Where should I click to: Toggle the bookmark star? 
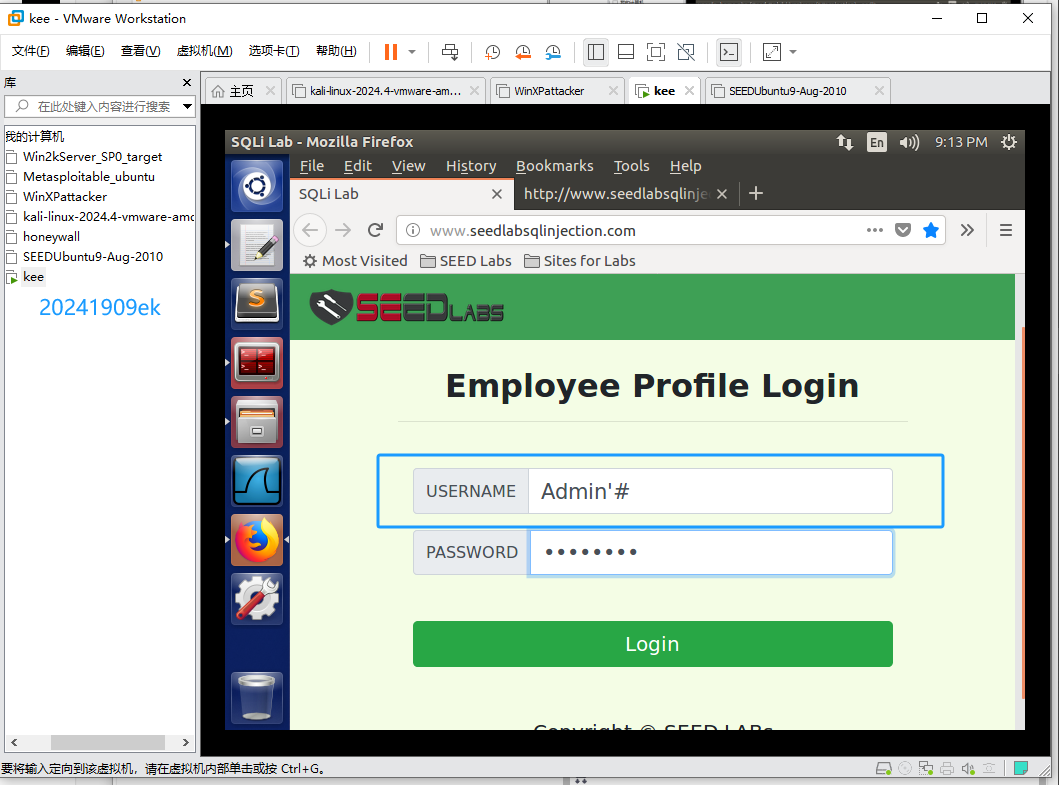pos(931,230)
